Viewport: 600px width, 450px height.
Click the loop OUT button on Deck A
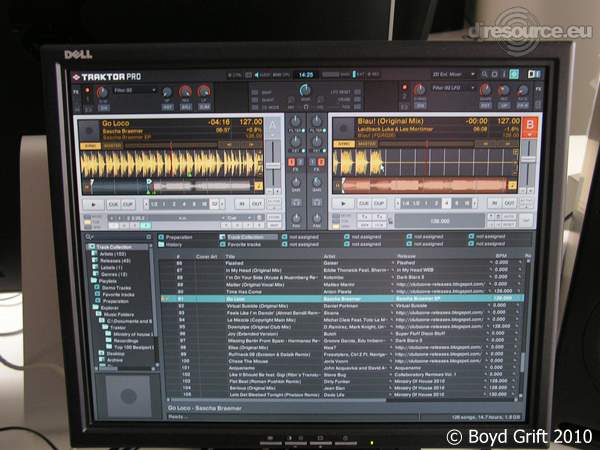[256, 204]
